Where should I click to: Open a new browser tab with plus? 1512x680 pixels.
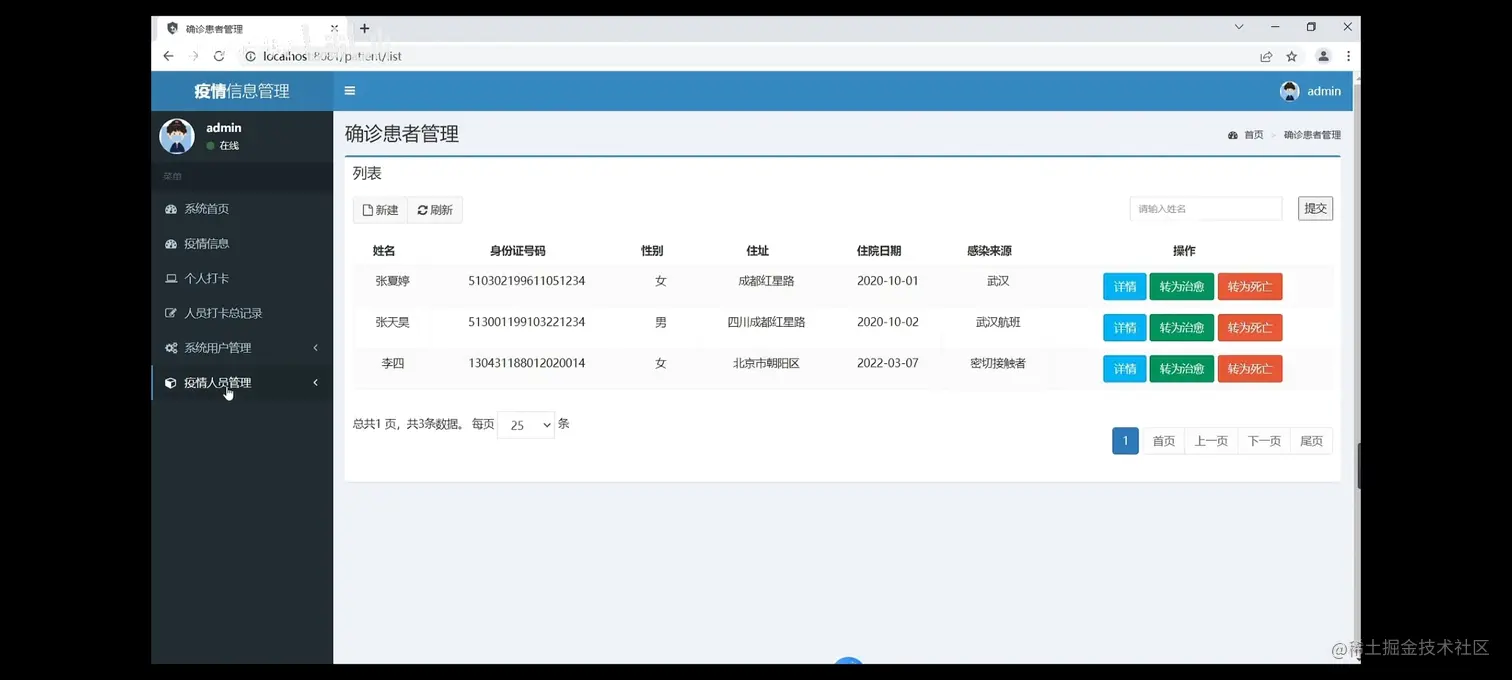click(364, 28)
